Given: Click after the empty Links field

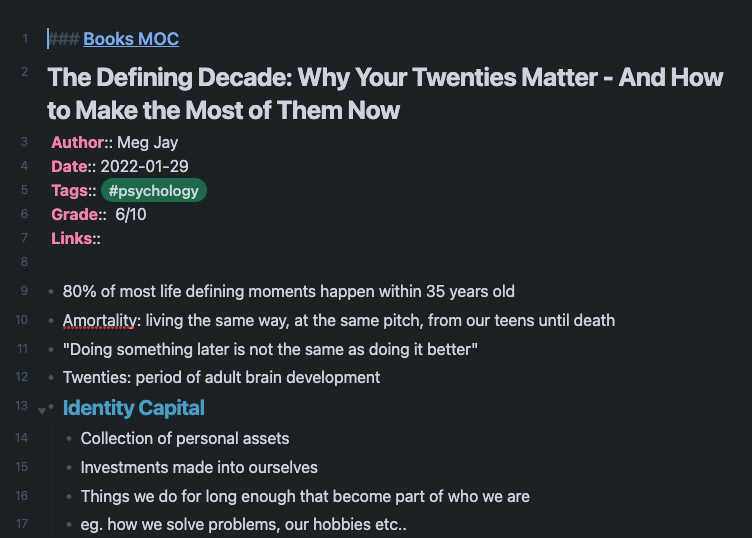Looking at the screenshot, I should pos(108,238).
